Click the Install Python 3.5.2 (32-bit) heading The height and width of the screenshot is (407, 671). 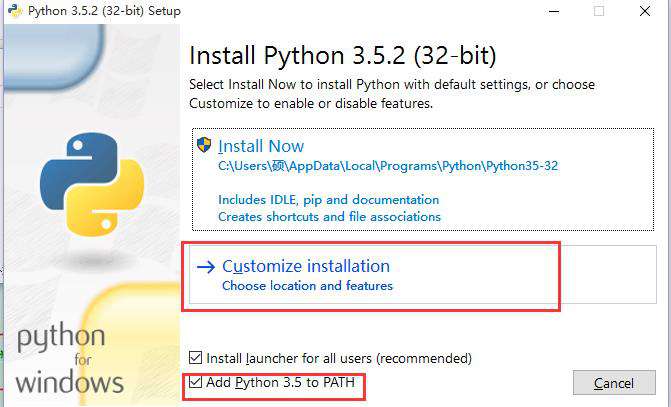click(343, 56)
